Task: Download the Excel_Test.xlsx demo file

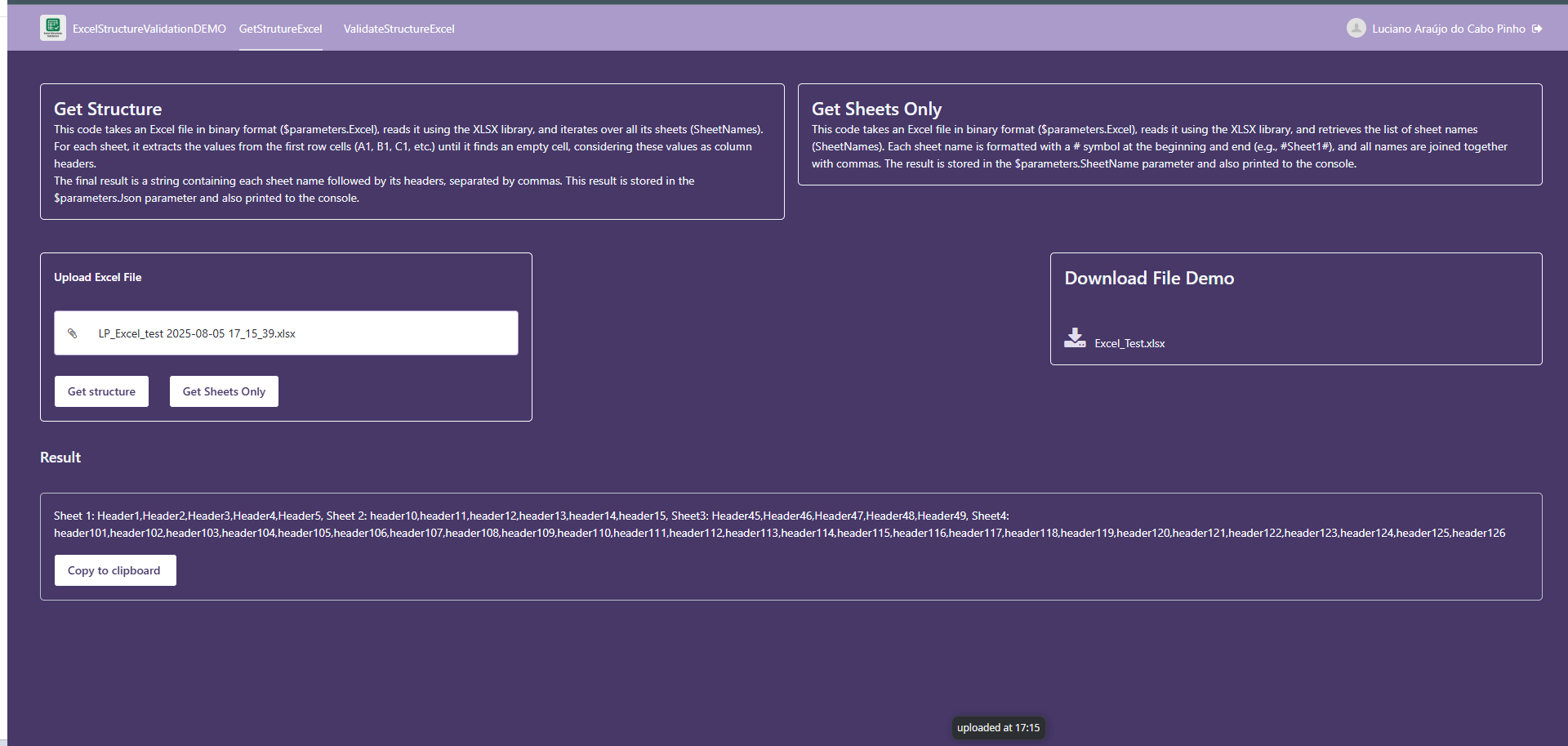Action: [1129, 343]
